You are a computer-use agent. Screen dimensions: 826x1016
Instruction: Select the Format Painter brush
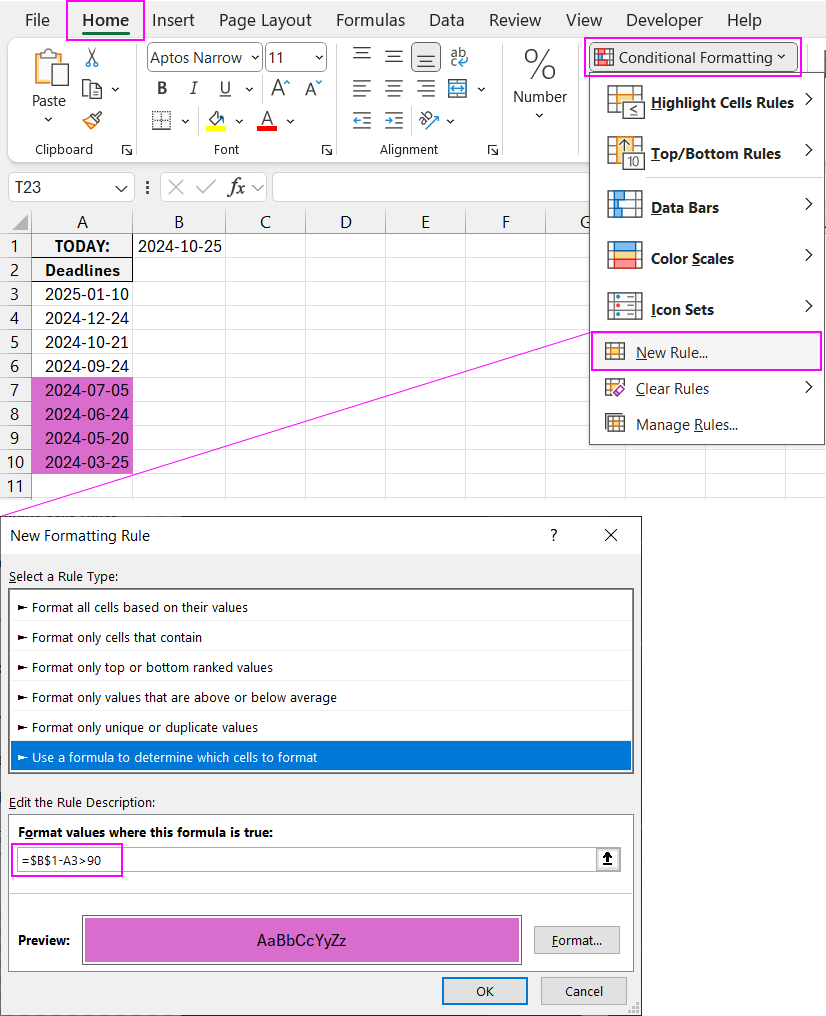92,121
